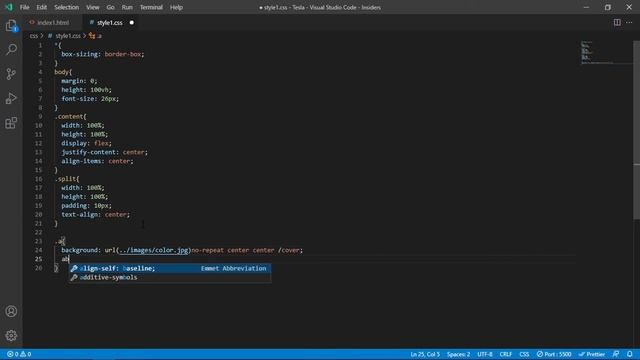
Task: Open the Go menu
Action: 110,7
